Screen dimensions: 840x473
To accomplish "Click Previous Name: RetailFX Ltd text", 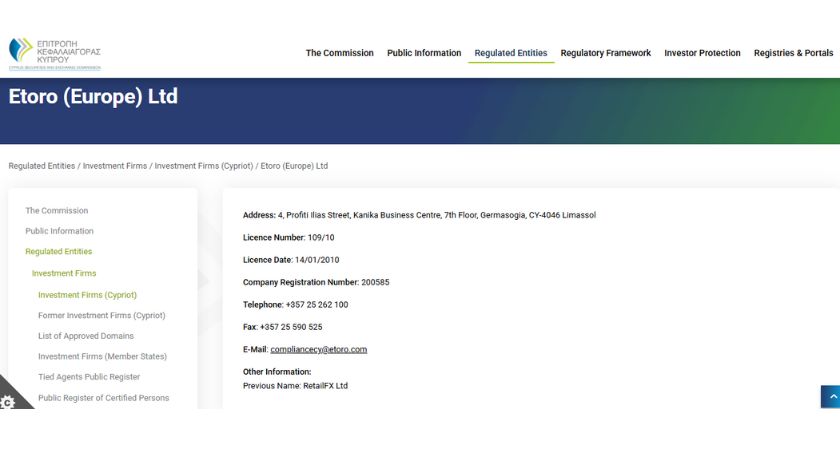I will tap(295, 386).
